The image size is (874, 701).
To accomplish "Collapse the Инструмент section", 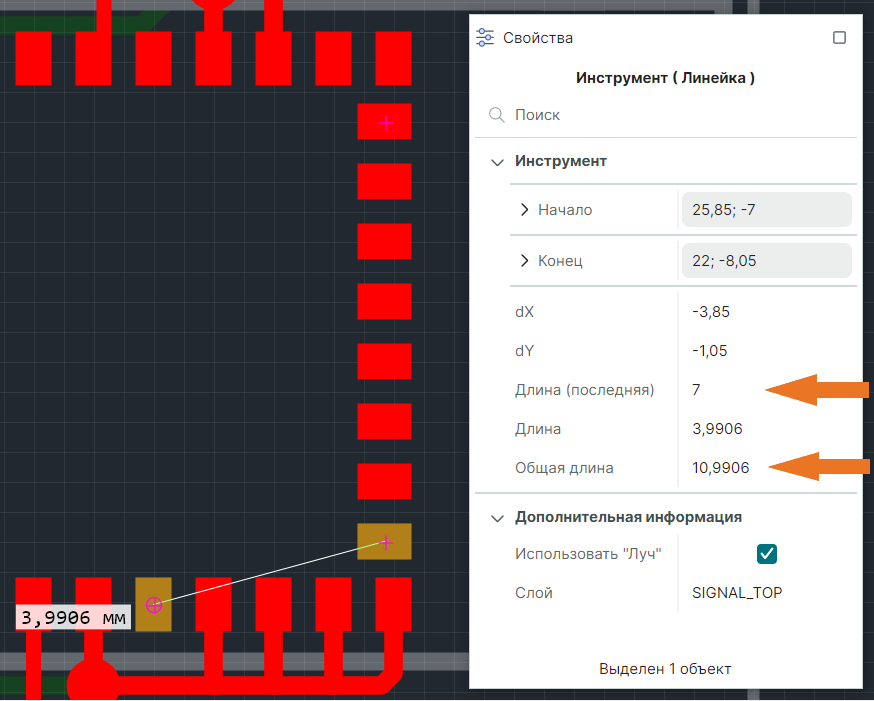I will coord(497,162).
